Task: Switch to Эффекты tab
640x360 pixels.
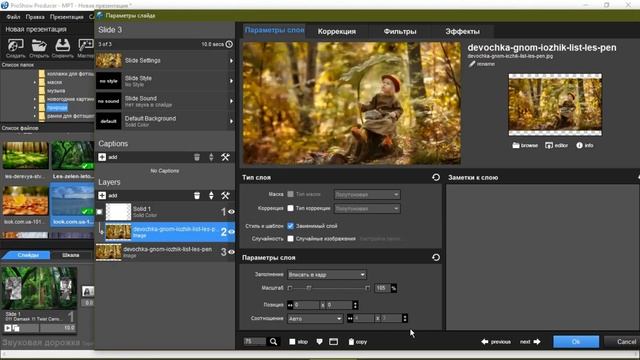Action: [x=462, y=31]
